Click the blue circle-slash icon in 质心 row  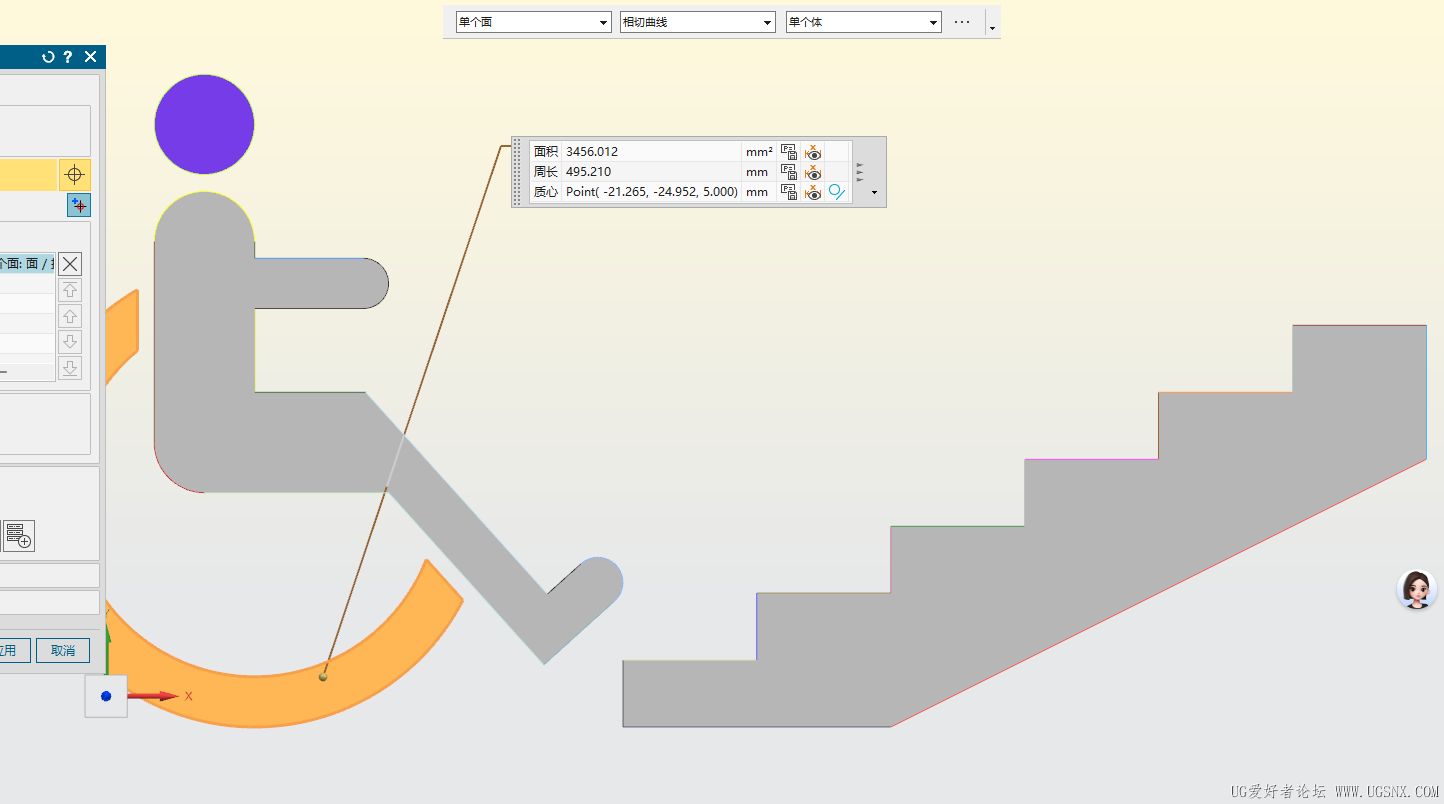[837, 192]
